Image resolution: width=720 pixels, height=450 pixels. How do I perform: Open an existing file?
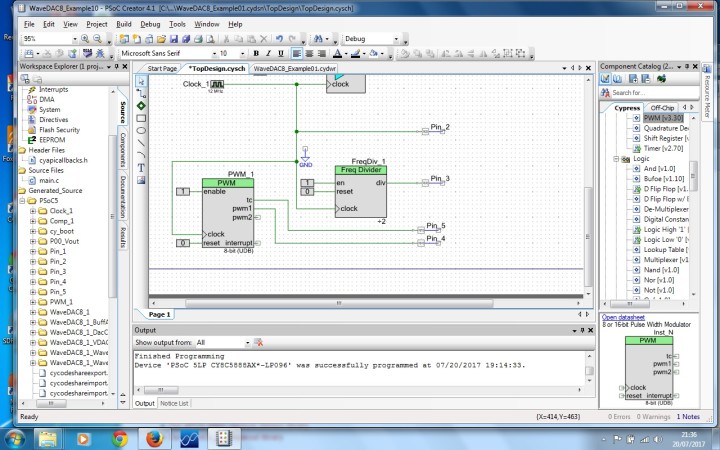click(161, 39)
